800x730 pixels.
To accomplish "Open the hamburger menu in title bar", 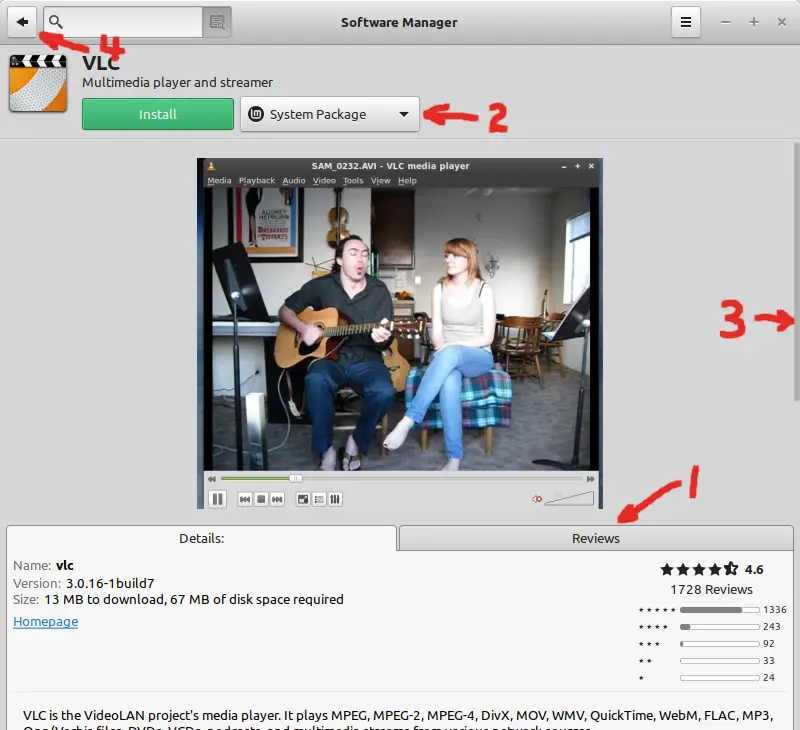I will point(686,22).
